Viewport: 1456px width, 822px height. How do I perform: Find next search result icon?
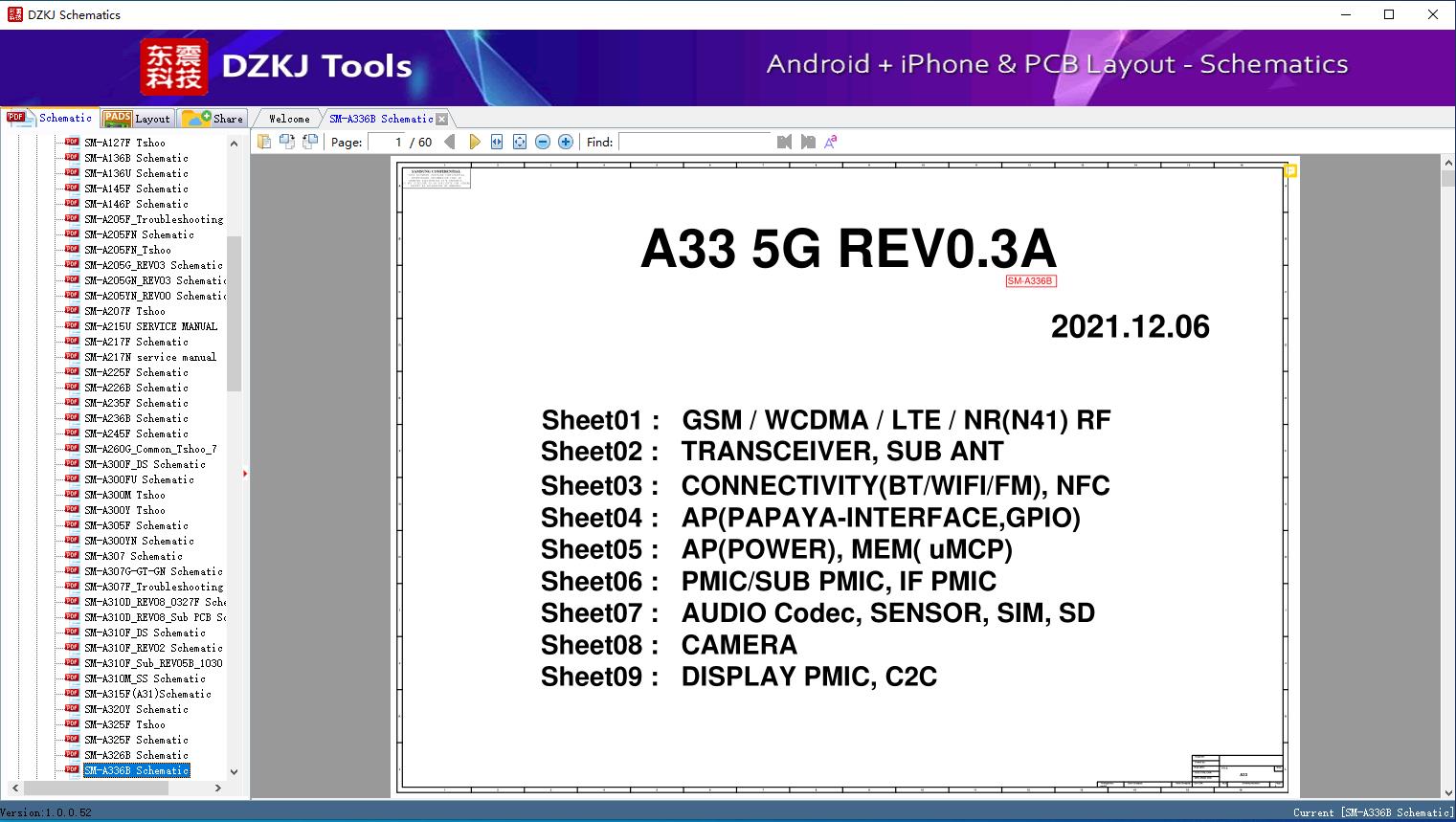coord(808,142)
